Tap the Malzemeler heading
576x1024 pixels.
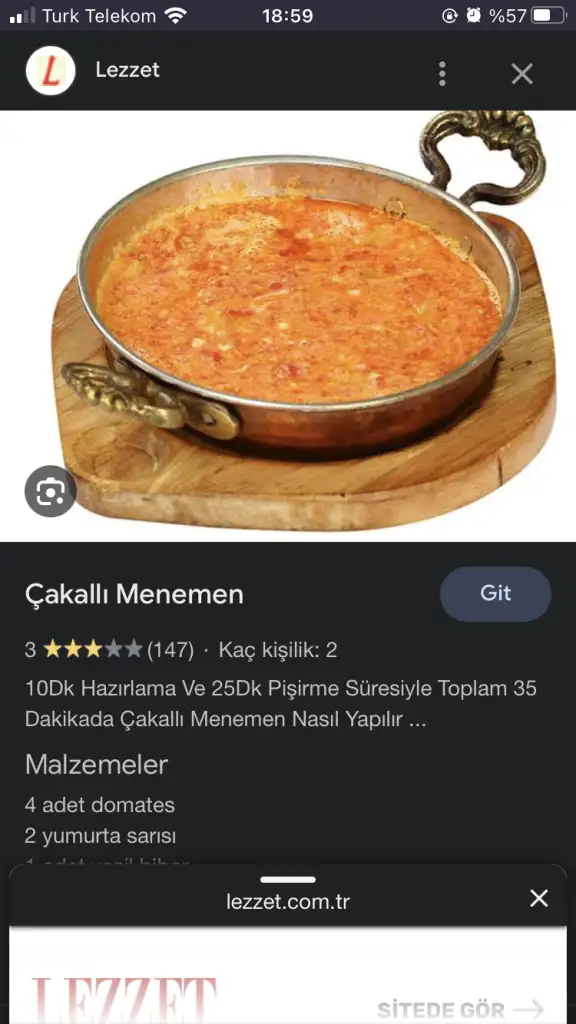(x=97, y=765)
